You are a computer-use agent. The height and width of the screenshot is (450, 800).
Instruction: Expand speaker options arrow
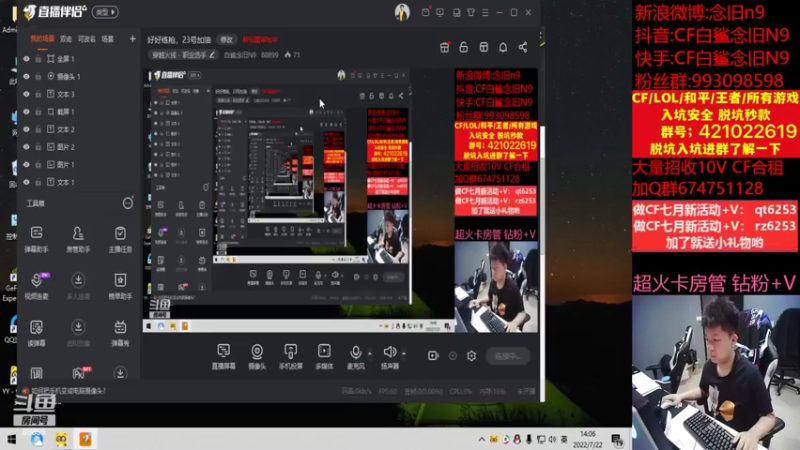pos(404,353)
